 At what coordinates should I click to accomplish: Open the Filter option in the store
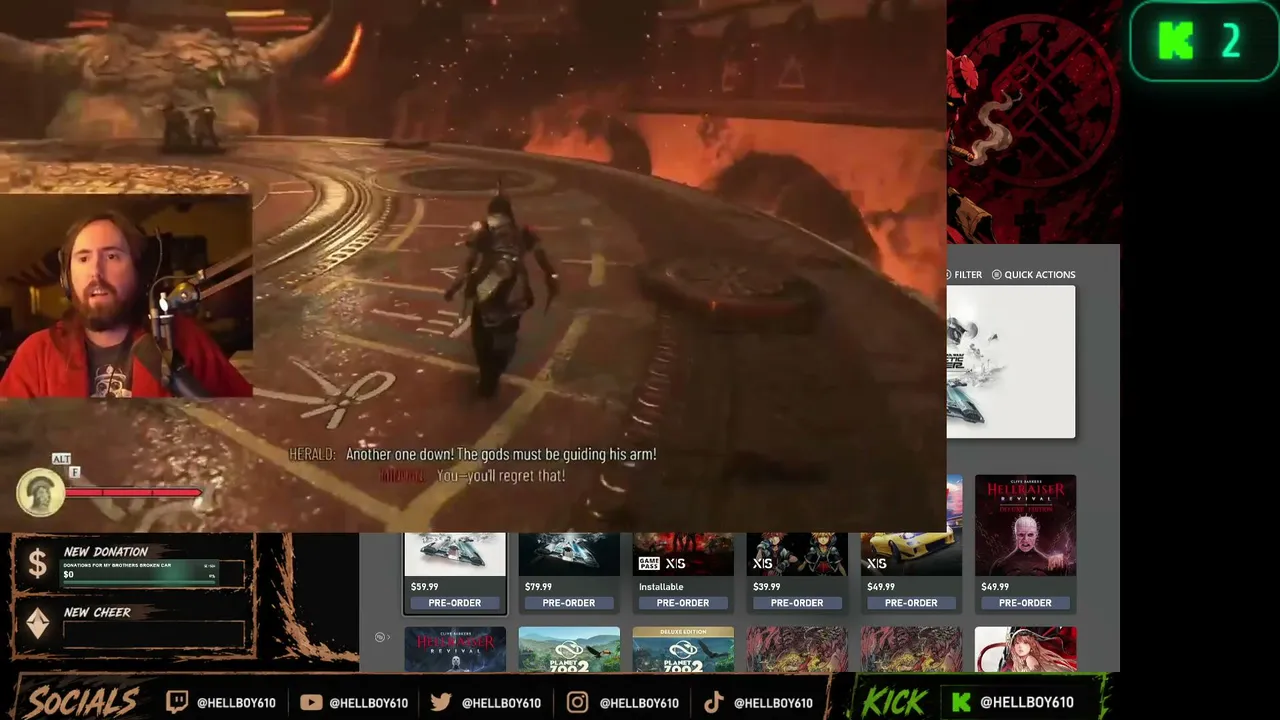tap(964, 275)
